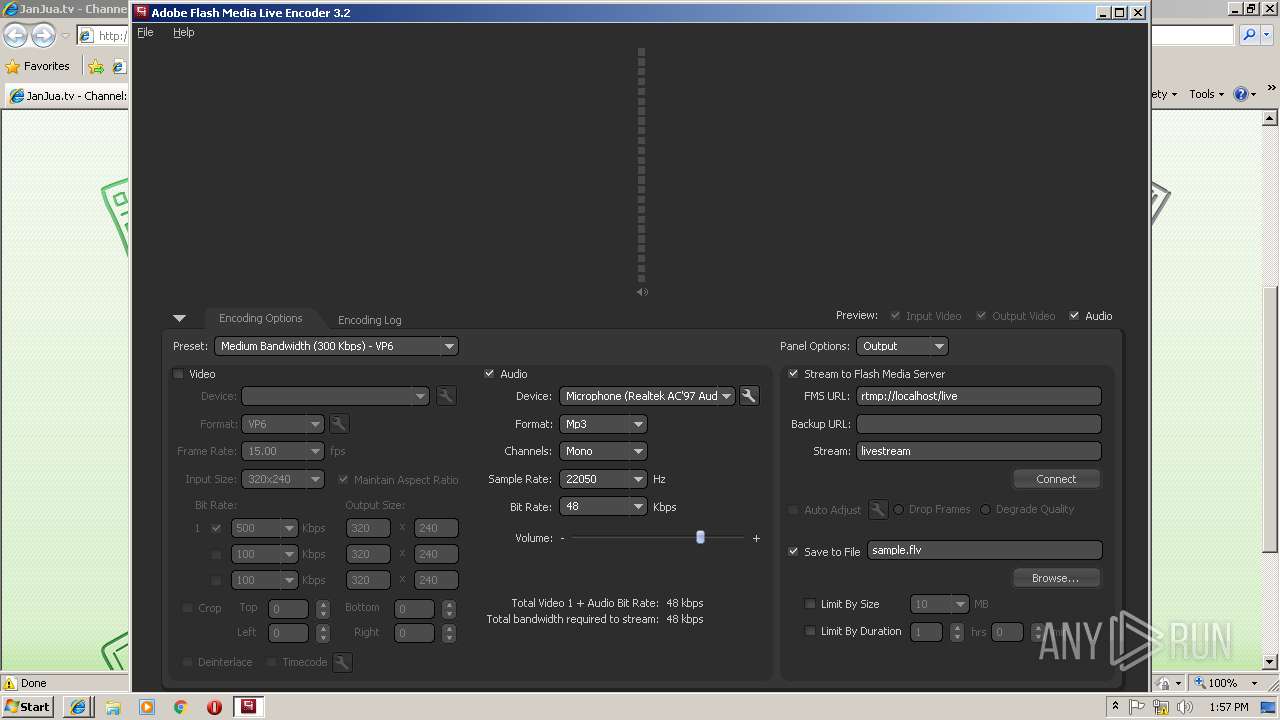Enable the Video checkbox
This screenshot has height=720, width=1280.
tap(178, 374)
